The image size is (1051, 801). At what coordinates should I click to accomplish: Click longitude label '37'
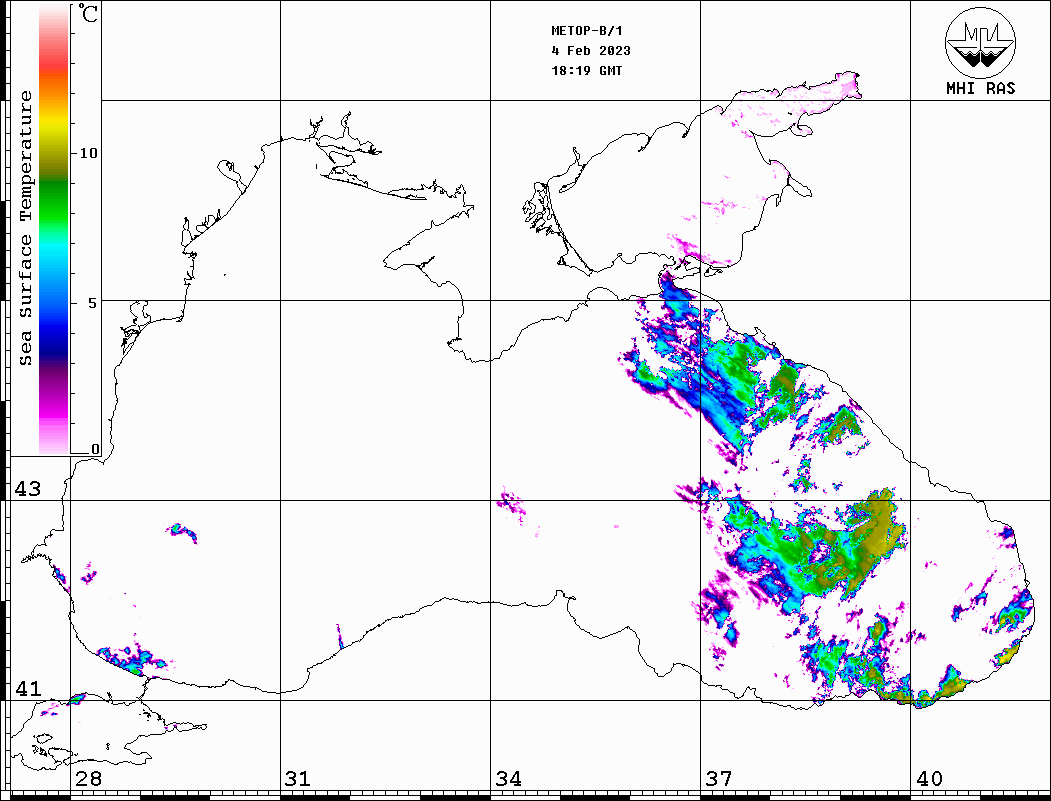coord(719,779)
